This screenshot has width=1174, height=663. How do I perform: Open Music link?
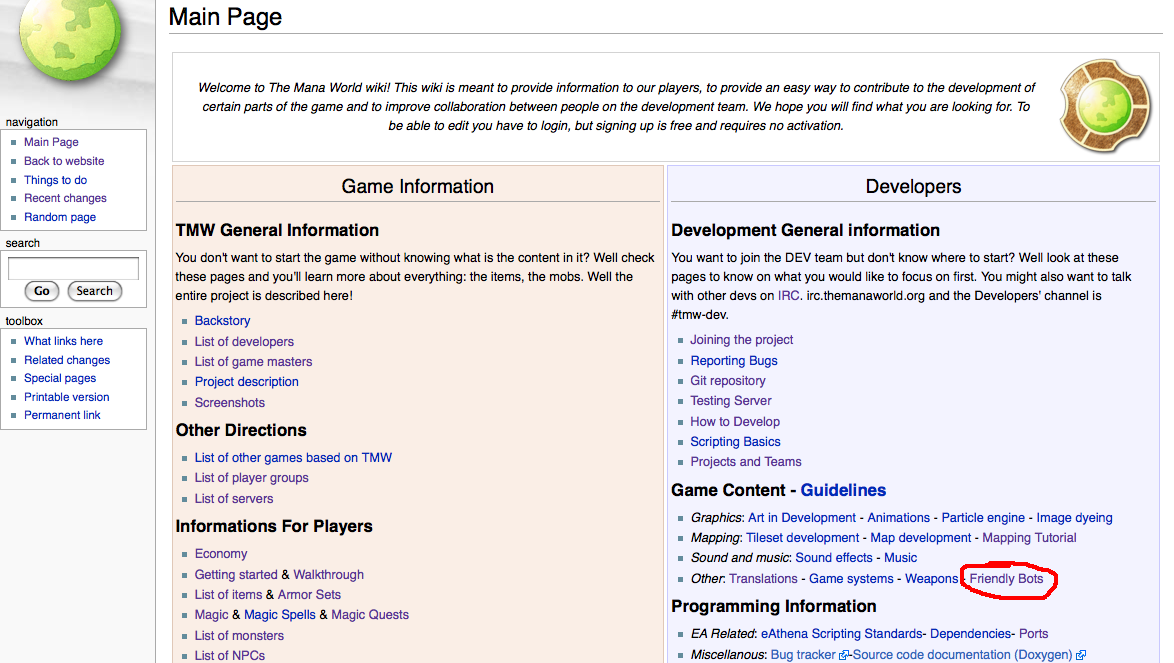tap(901, 558)
